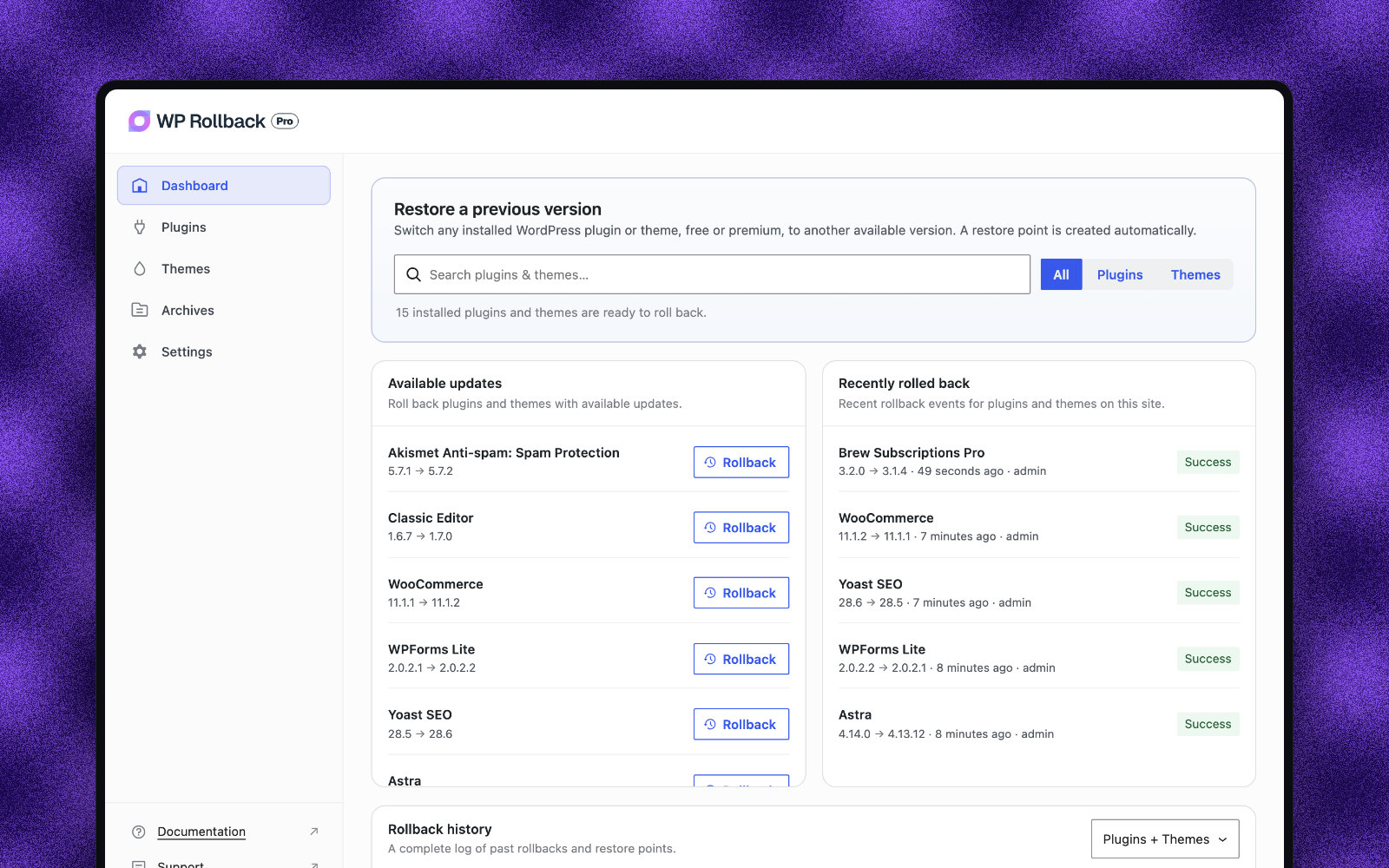Click the WP Rollback logo icon

(x=139, y=121)
